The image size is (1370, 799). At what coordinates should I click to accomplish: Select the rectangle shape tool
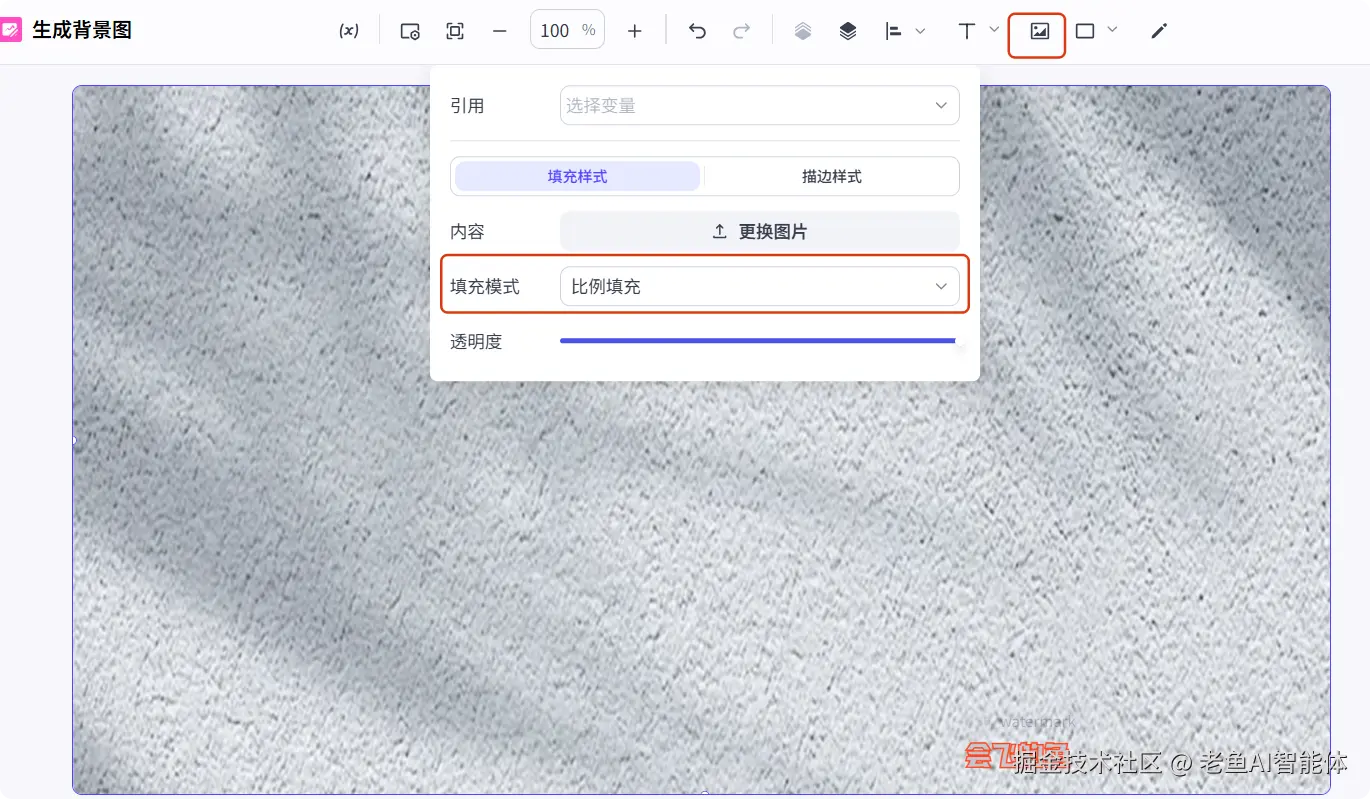[x=1085, y=31]
